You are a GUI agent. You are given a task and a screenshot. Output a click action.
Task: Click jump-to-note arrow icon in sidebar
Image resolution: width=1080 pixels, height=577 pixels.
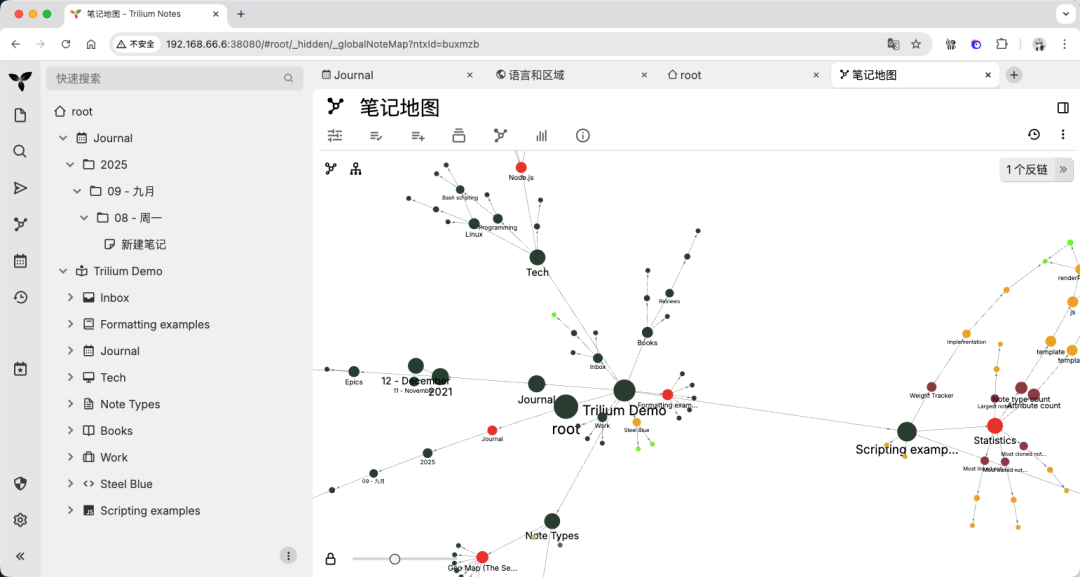tap(20, 188)
